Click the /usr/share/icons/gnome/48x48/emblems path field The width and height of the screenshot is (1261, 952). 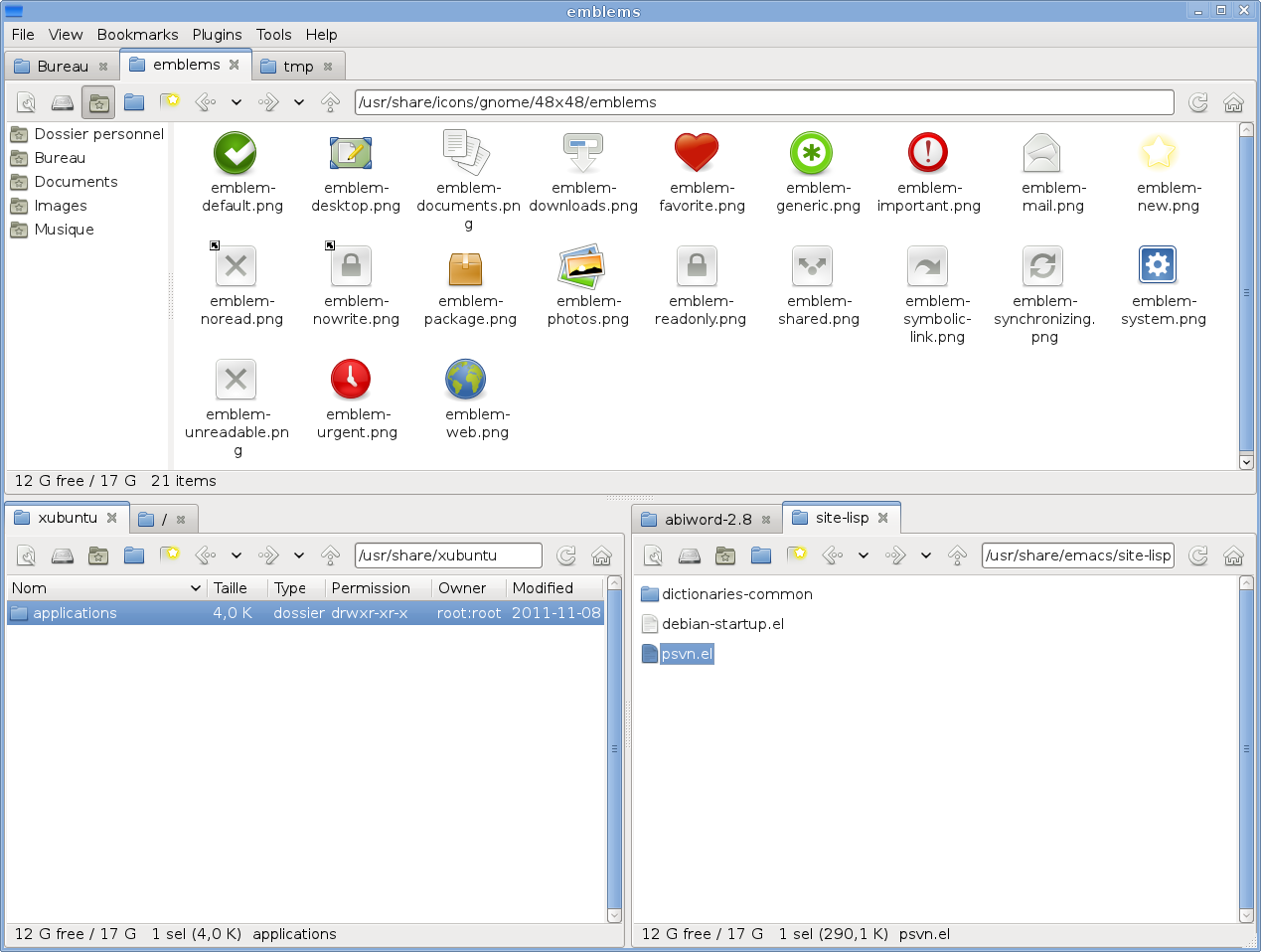click(763, 102)
